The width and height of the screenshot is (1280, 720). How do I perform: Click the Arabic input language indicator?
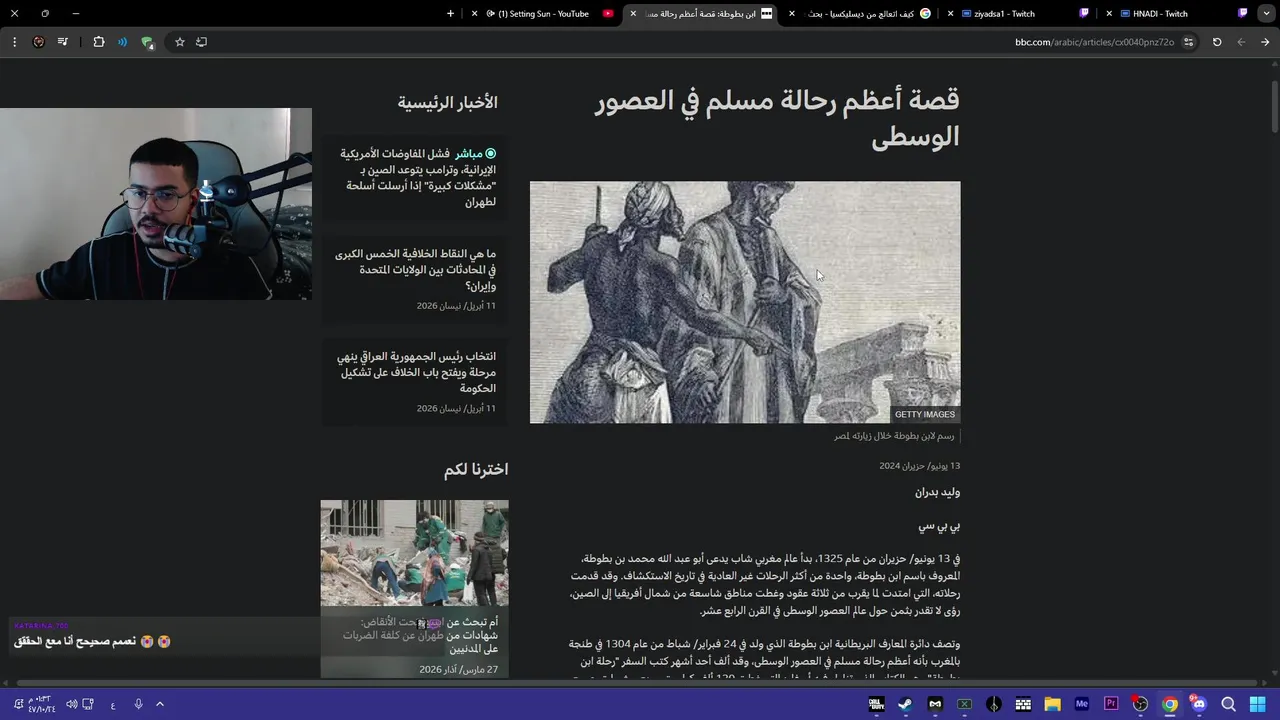113,705
